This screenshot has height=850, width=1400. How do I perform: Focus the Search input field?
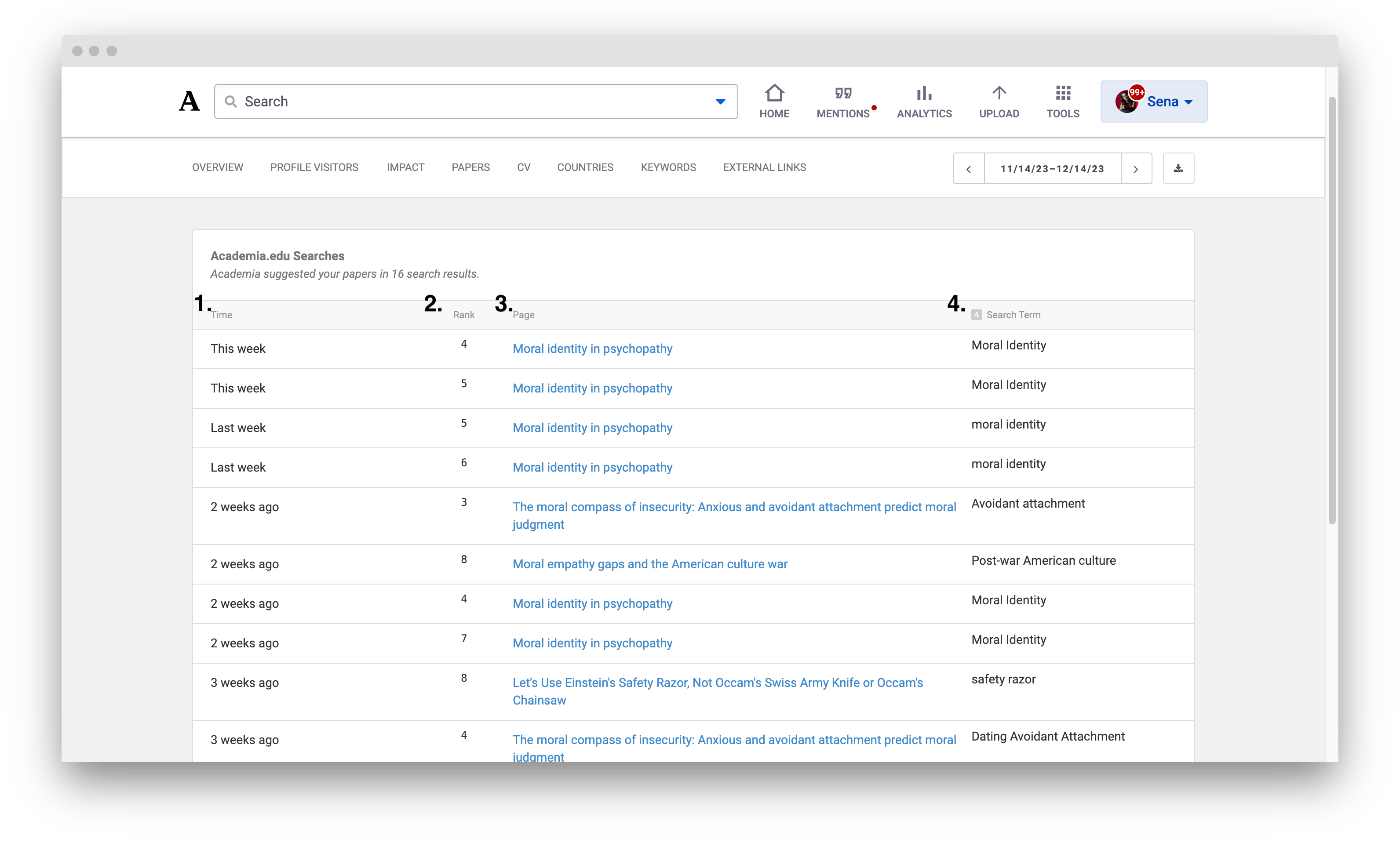(476, 102)
